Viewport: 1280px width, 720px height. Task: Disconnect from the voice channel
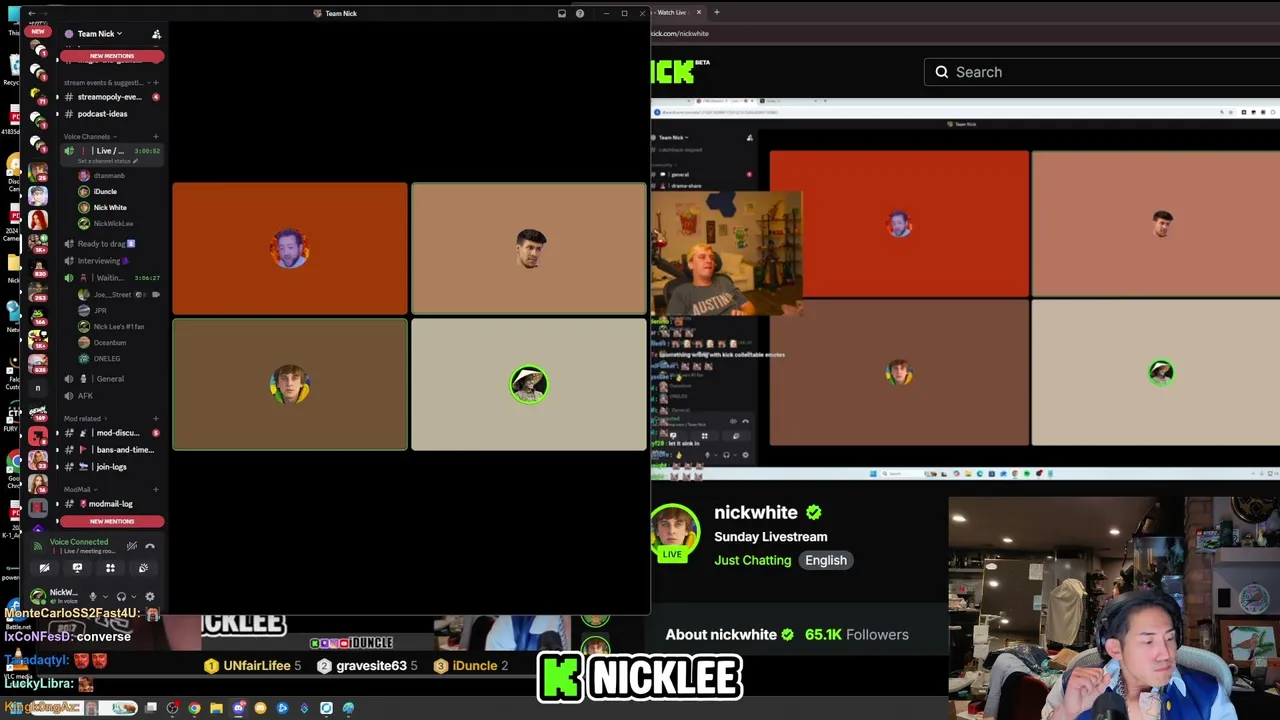[150, 546]
